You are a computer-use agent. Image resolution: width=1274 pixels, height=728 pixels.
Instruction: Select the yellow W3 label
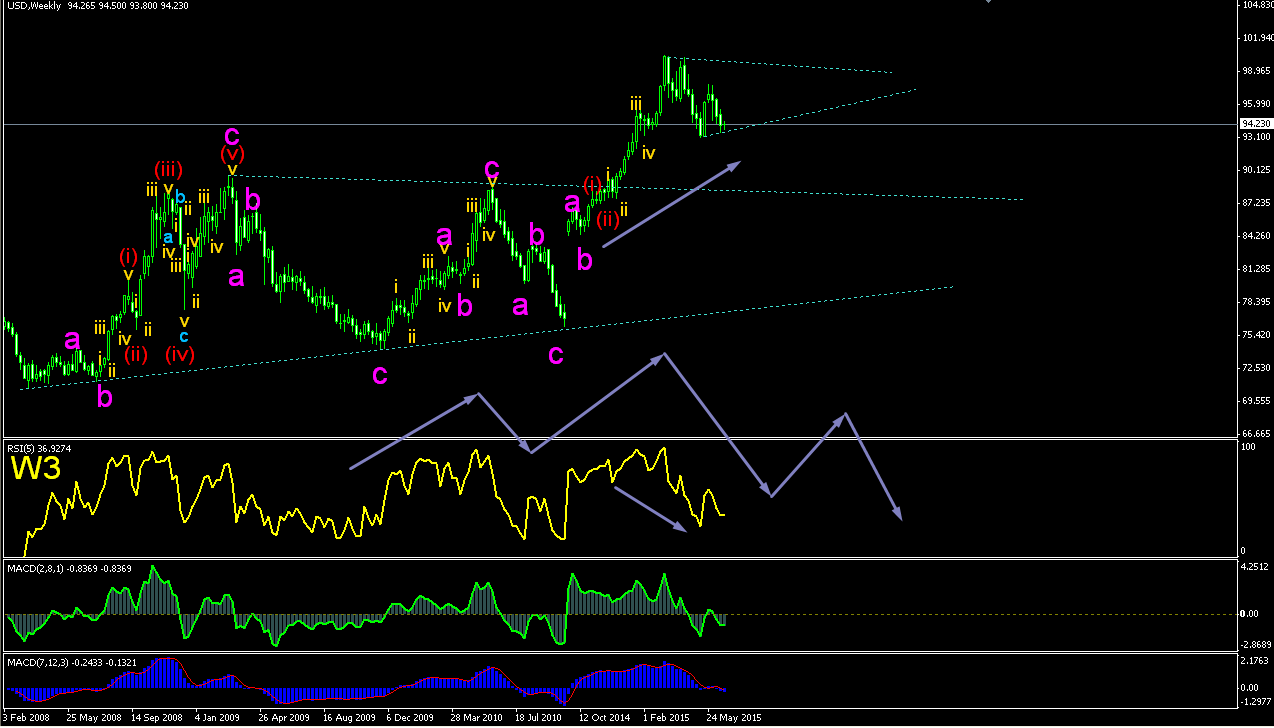pyautogui.click(x=35, y=469)
